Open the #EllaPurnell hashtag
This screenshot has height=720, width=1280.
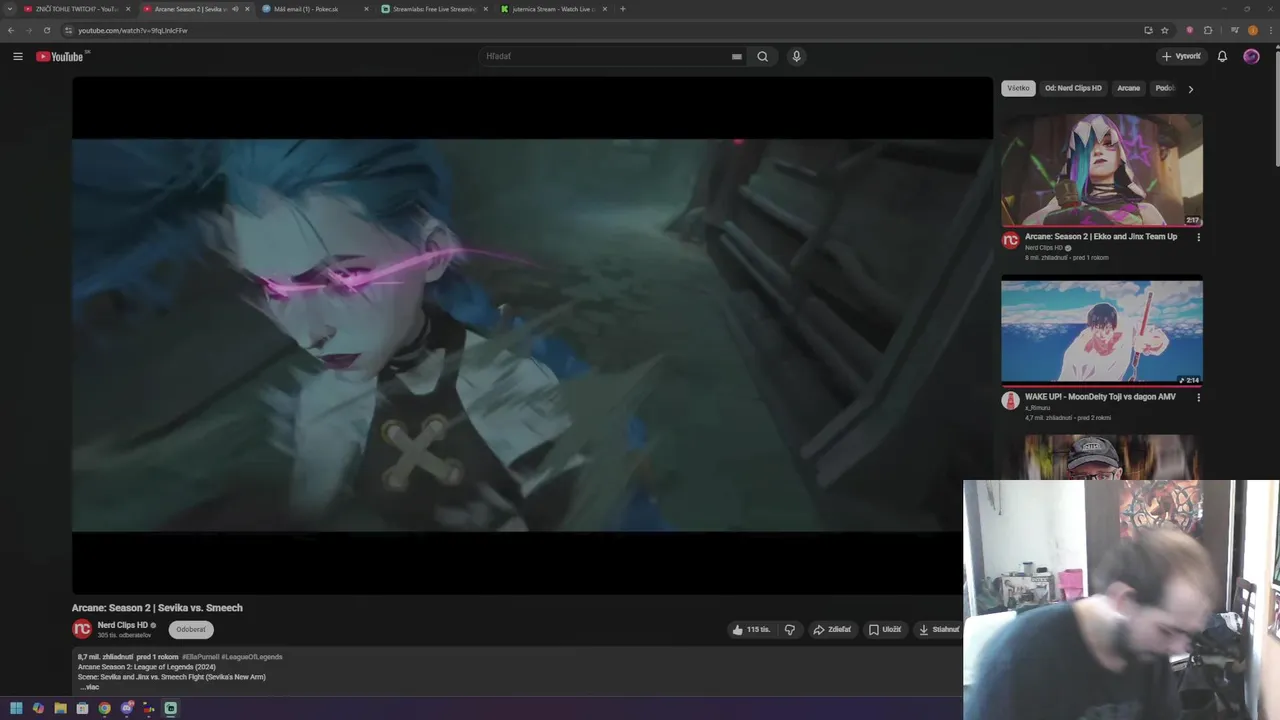coord(201,657)
